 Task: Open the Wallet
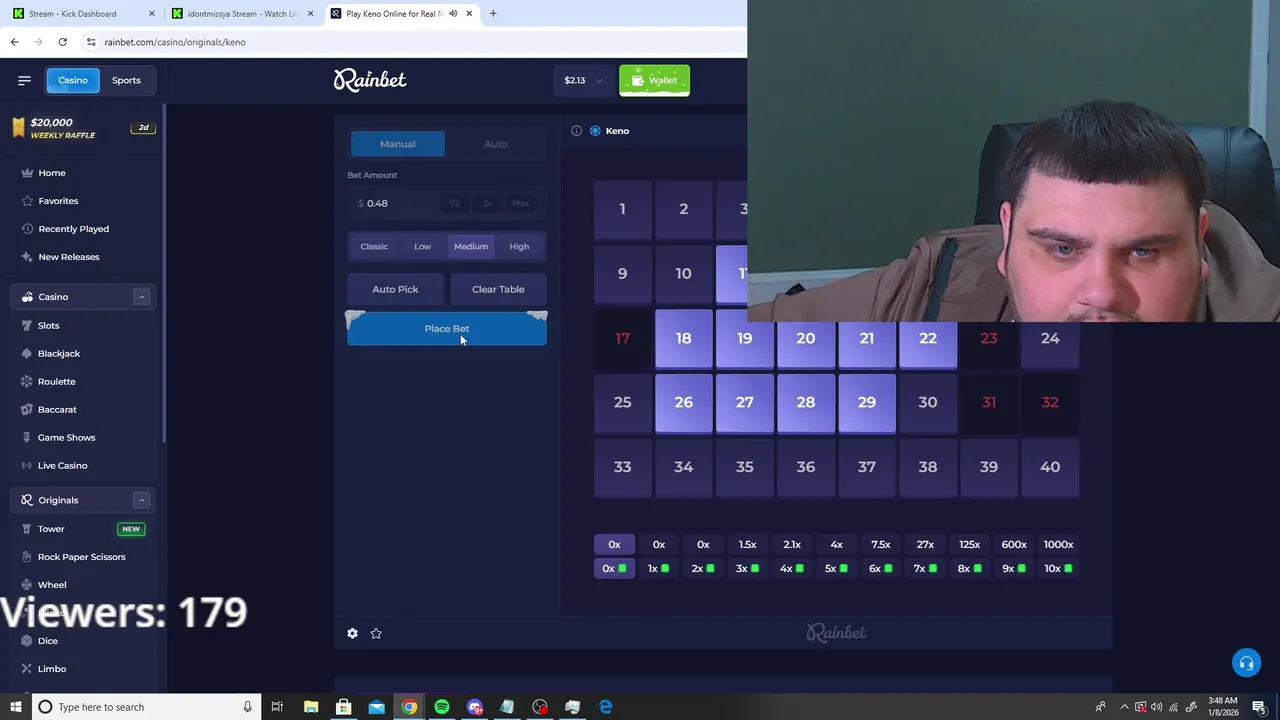click(x=654, y=80)
